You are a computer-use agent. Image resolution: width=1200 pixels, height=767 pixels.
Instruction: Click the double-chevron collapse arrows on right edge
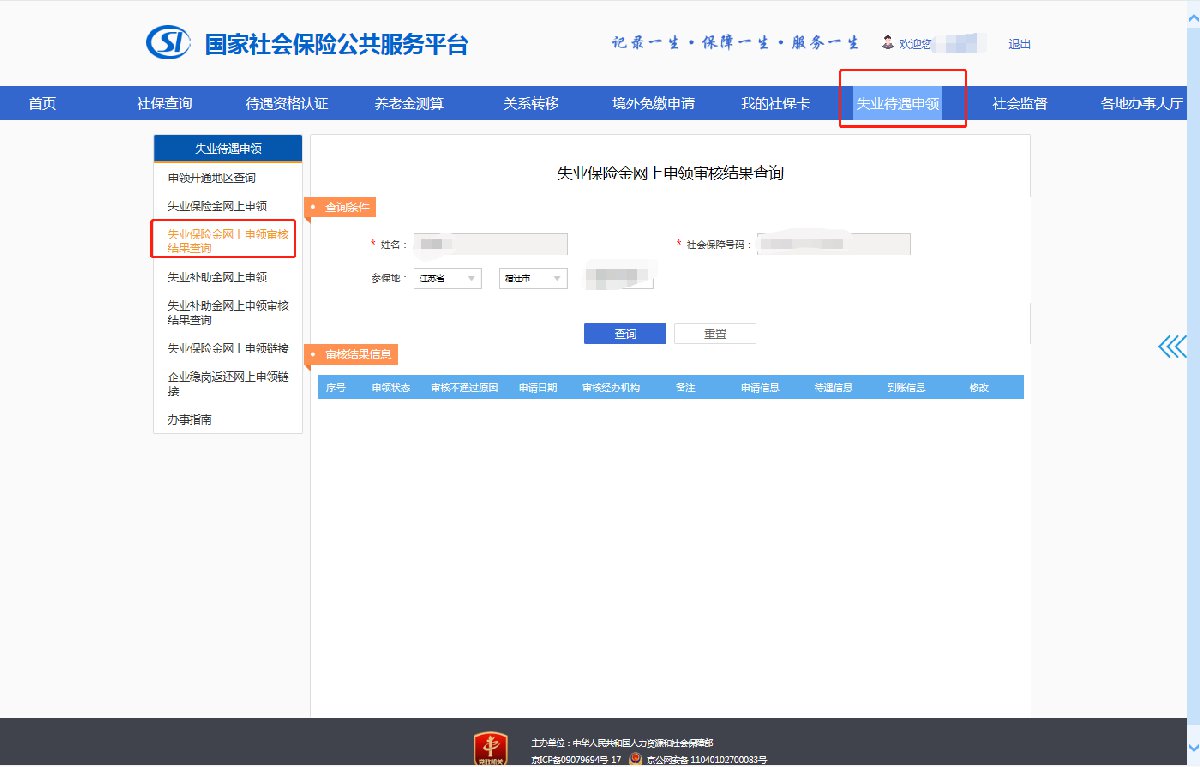(x=1172, y=347)
